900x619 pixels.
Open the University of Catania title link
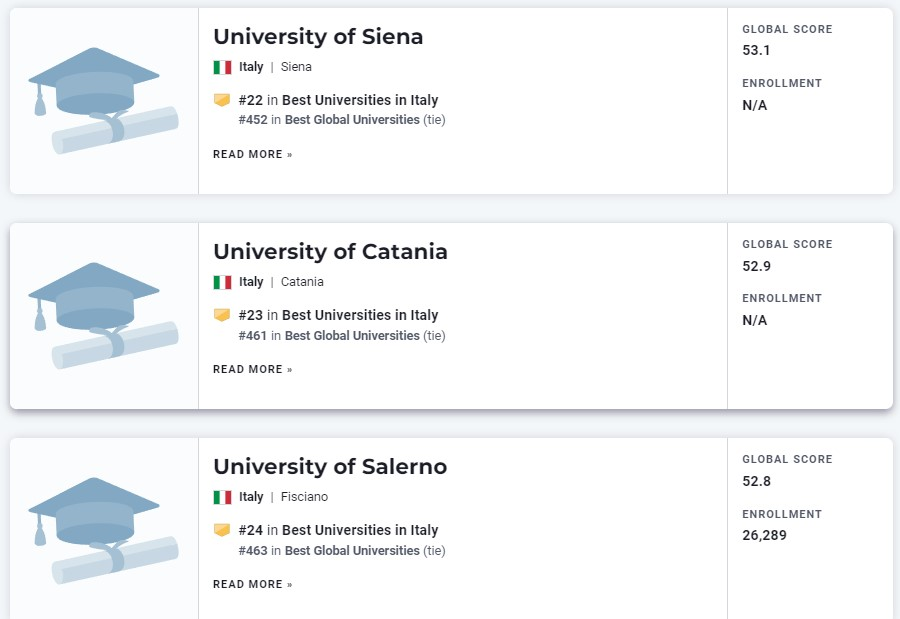330,252
